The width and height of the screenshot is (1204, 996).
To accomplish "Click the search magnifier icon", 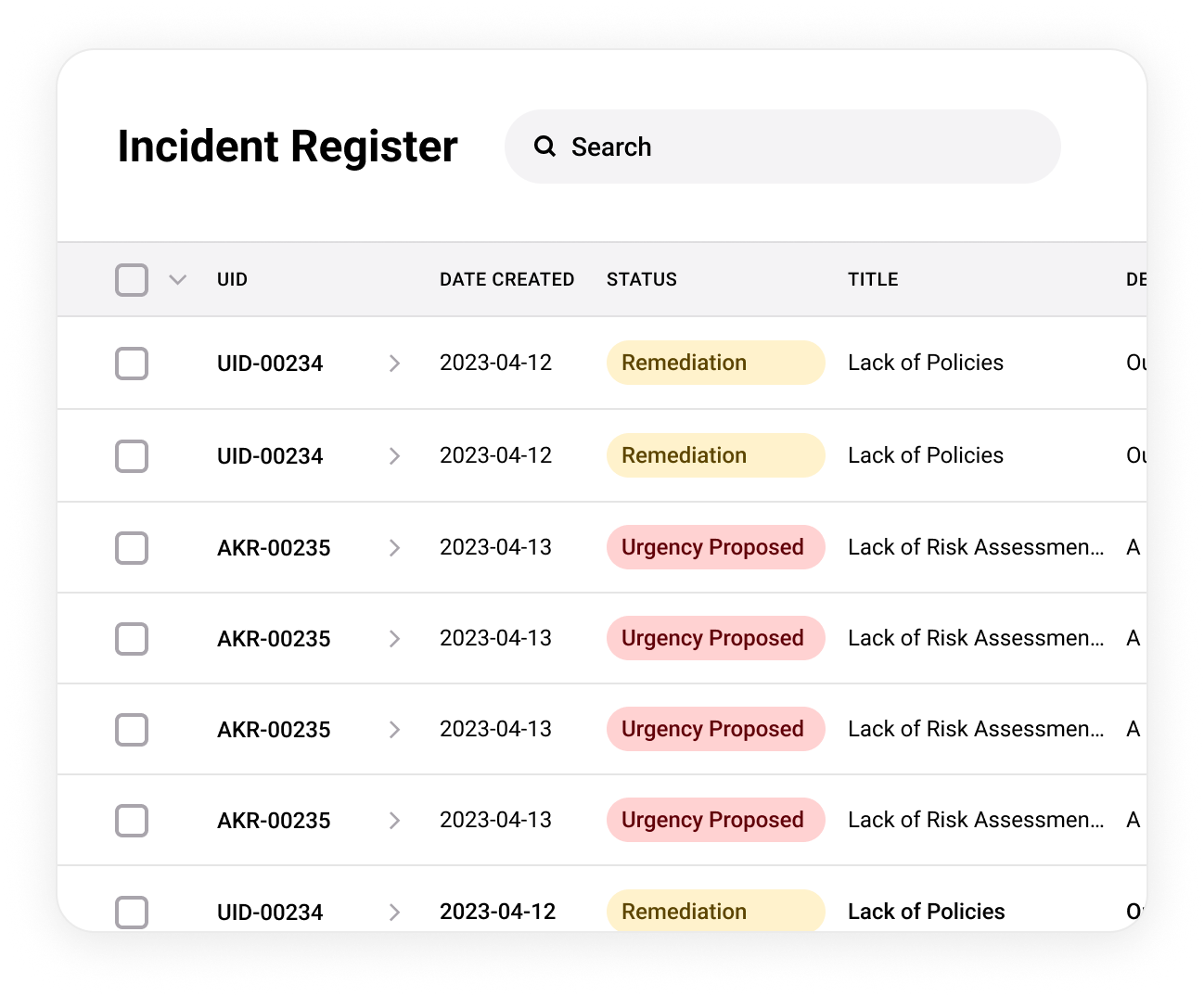I will pos(544,147).
